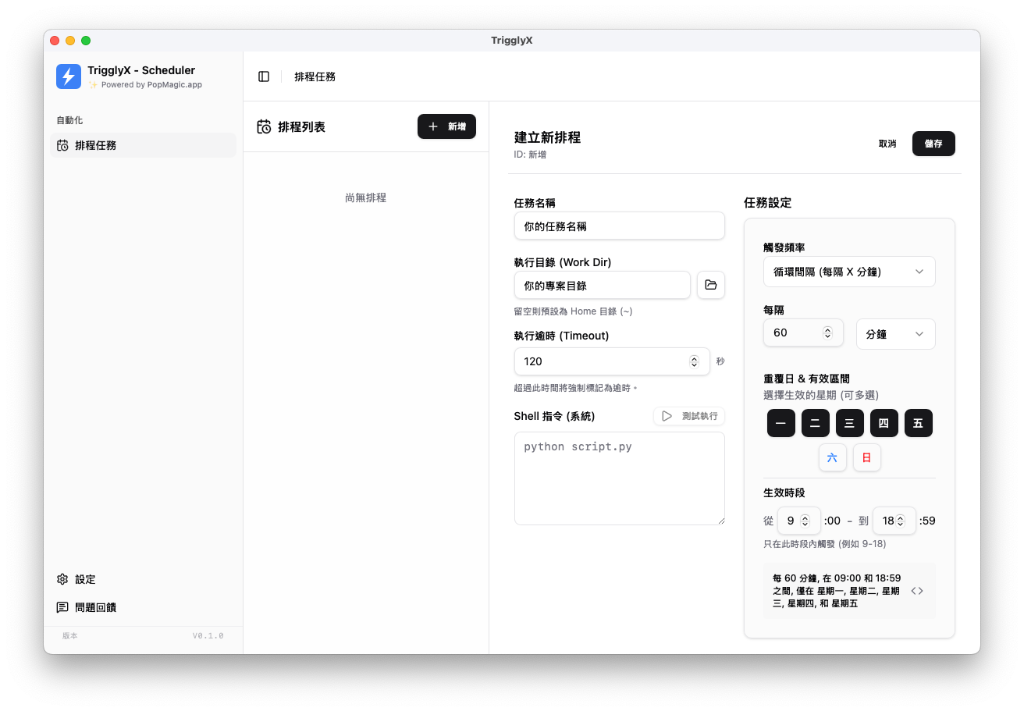Click the Timeout value field showing 120
This screenshot has height=711, width=1024.
pyautogui.click(x=611, y=361)
